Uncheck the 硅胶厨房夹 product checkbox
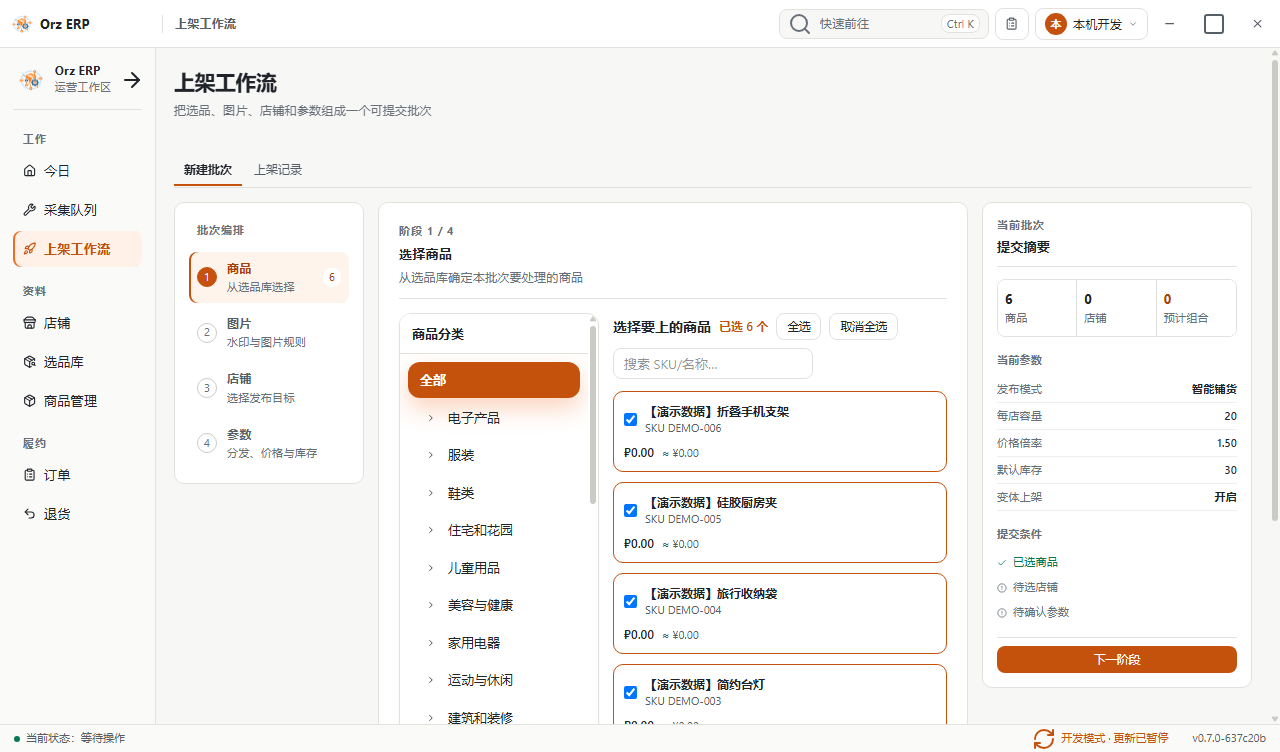1280x752 pixels. 631,510
